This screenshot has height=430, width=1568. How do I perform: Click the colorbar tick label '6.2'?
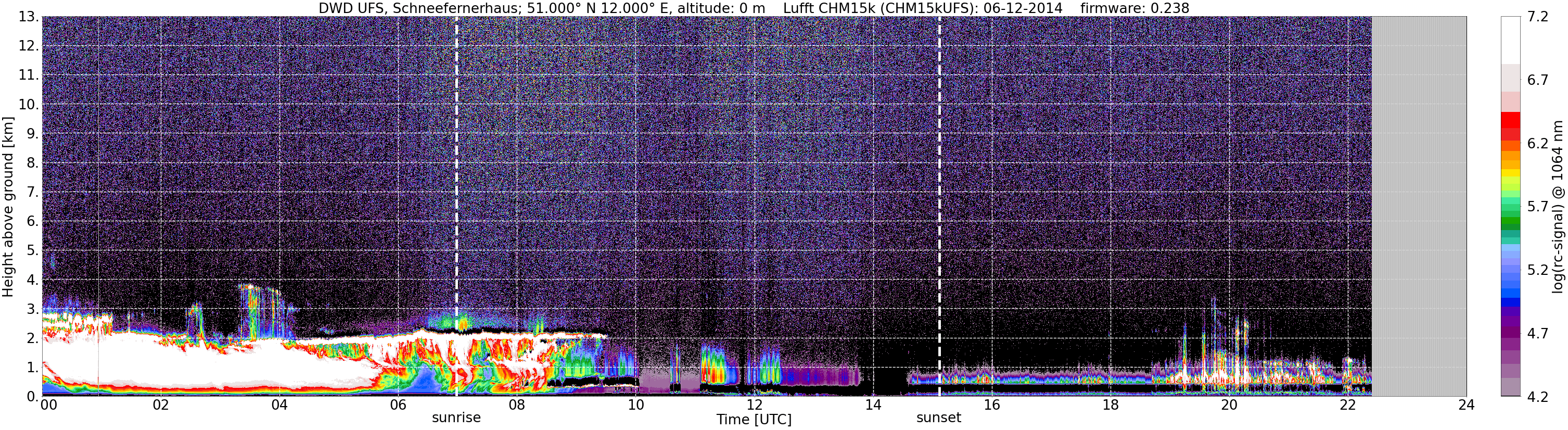1538,144
